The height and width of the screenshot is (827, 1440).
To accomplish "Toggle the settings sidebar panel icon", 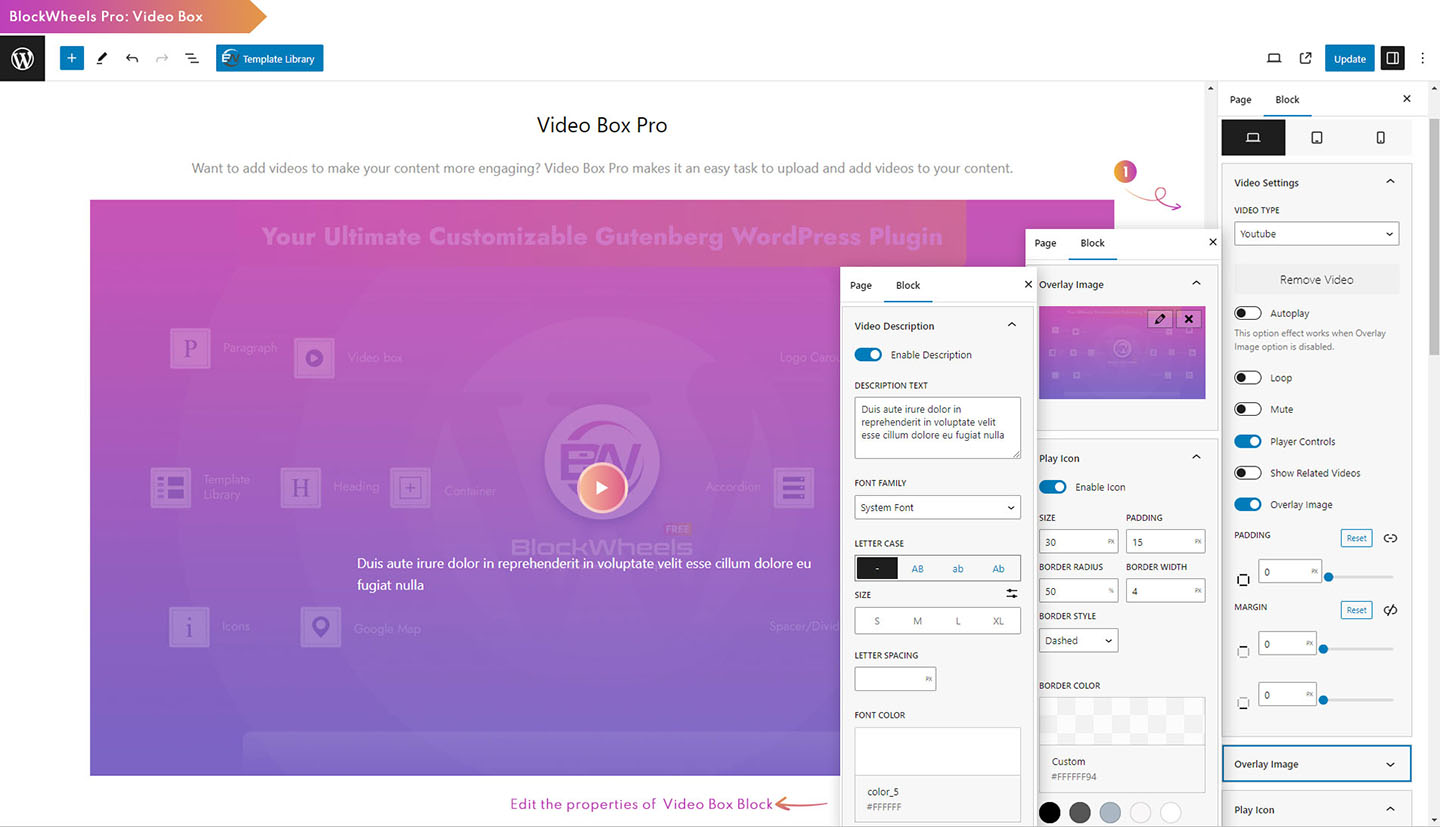I will (1391, 59).
